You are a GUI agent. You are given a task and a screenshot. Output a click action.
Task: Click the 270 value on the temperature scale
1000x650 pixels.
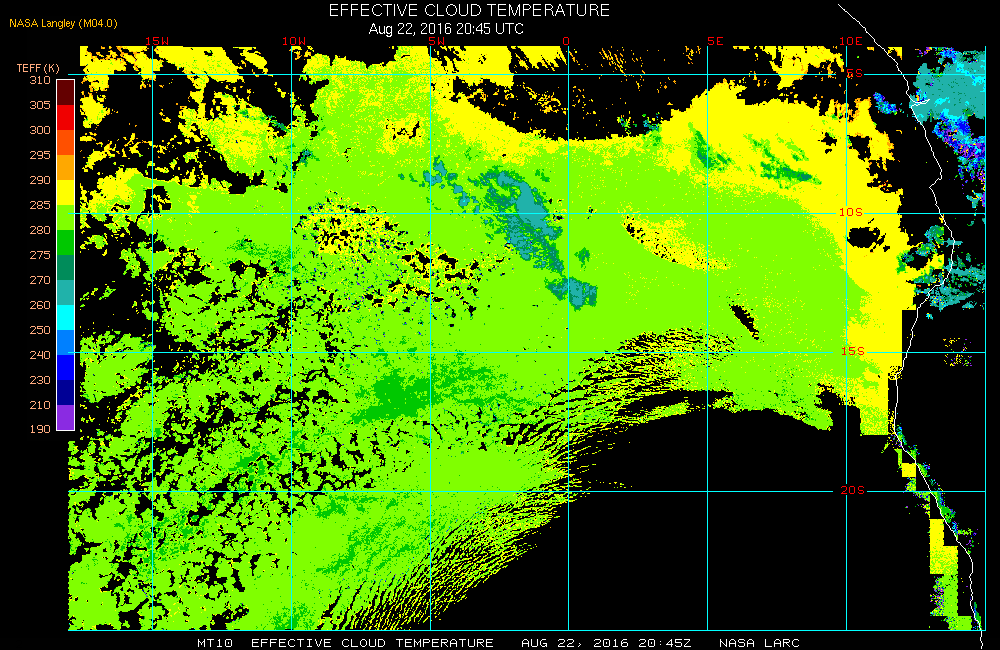(x=40, y=280)
